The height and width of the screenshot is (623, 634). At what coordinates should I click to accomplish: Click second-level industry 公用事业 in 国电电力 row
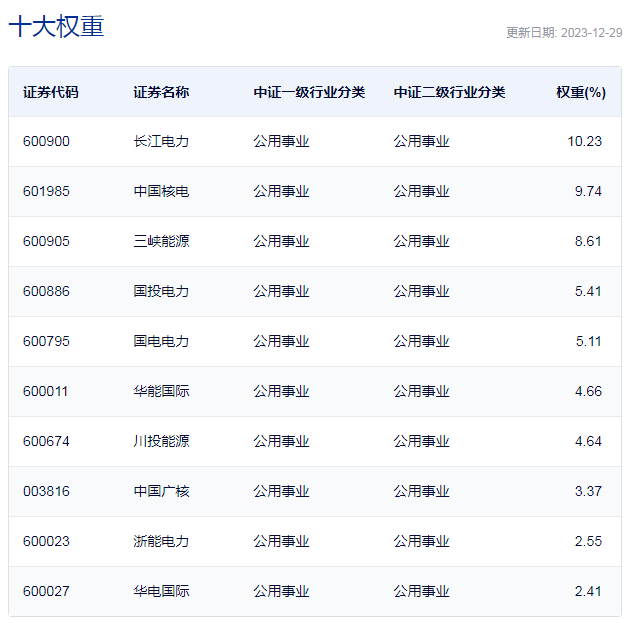coord(422,341)
